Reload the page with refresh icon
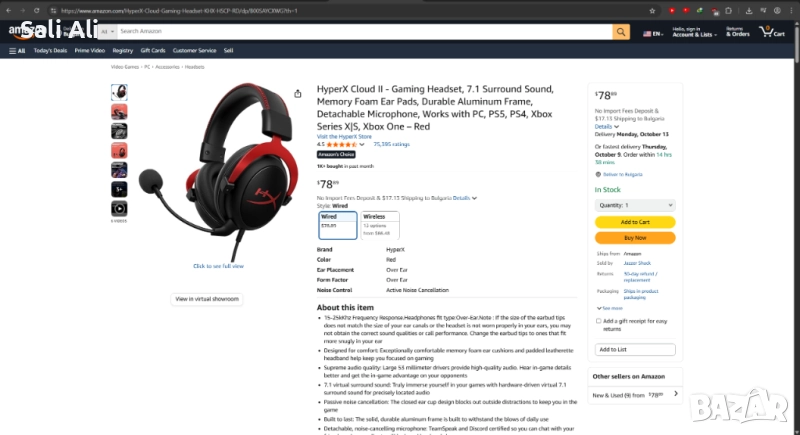Image resolution: width=800 pixels, height=435 pixels. pyautogui.click(x=37, y=11)
